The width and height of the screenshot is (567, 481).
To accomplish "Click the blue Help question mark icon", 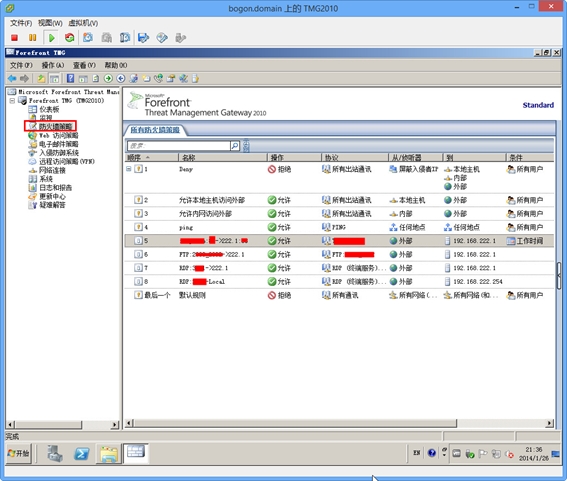I will 71,78.
